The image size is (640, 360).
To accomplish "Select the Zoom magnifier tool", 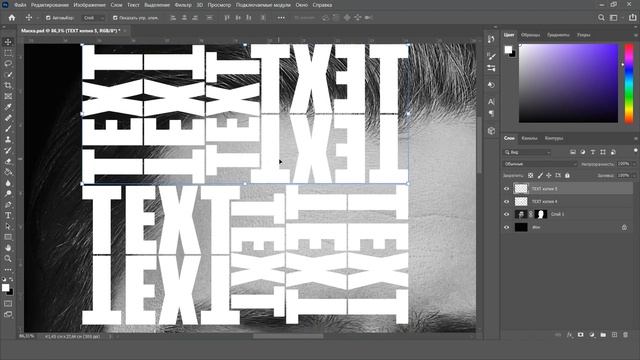I will pyautogui.click(x=8, y=258).
